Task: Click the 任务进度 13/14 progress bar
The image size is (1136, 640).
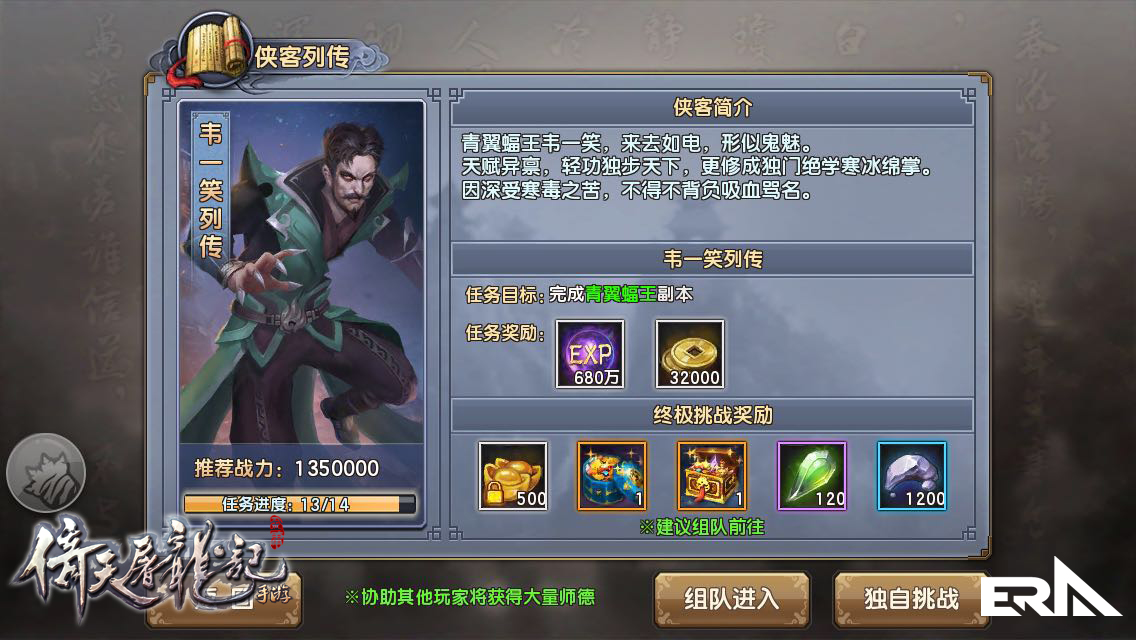Action: point(300,504)
